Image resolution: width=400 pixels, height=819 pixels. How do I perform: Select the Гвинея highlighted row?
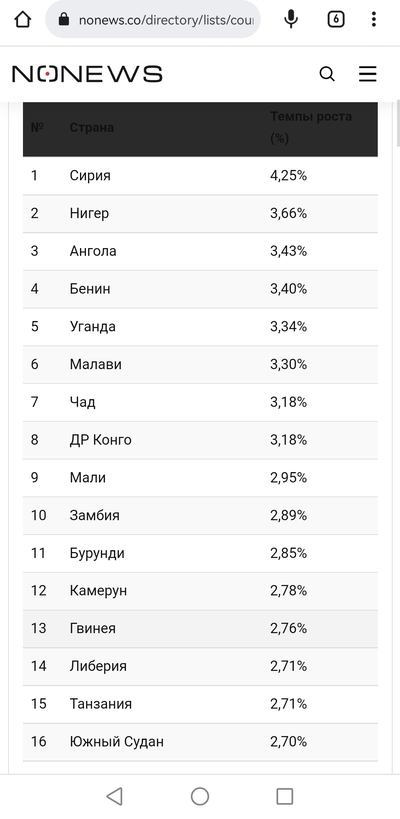[200, 628]
